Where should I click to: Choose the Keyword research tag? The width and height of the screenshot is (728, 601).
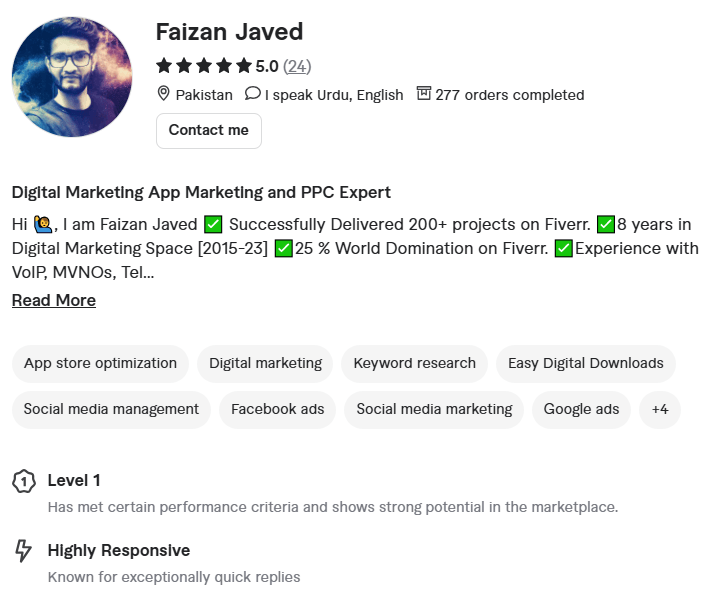tap(414, 363)
